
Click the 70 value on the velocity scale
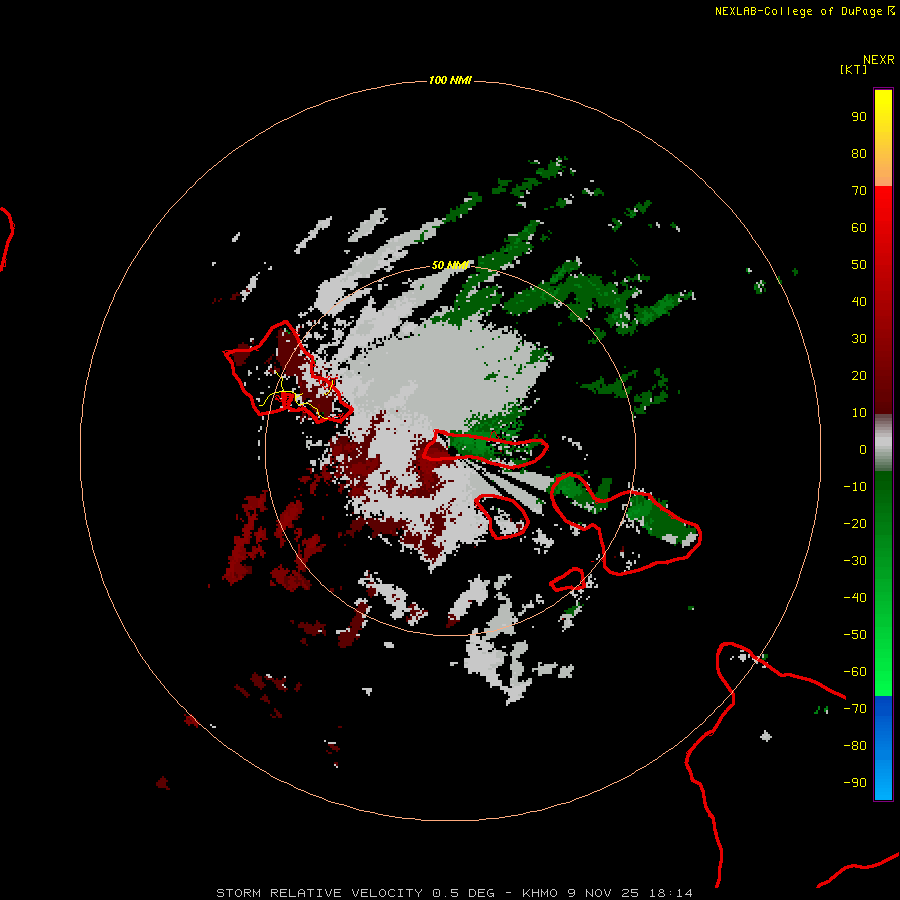[x=859, y=191]
